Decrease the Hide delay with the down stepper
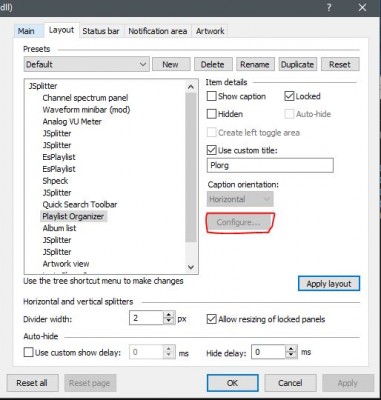 tap(291, 355)
